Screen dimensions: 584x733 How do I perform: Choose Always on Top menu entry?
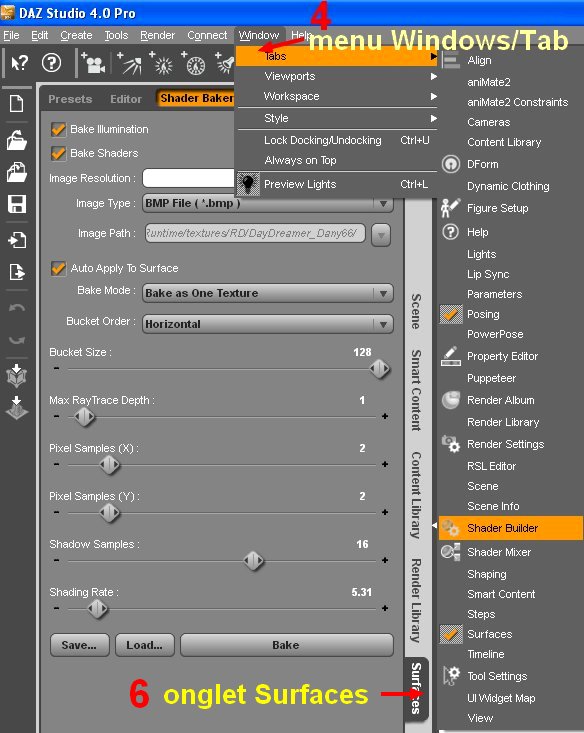pos(337,160)
